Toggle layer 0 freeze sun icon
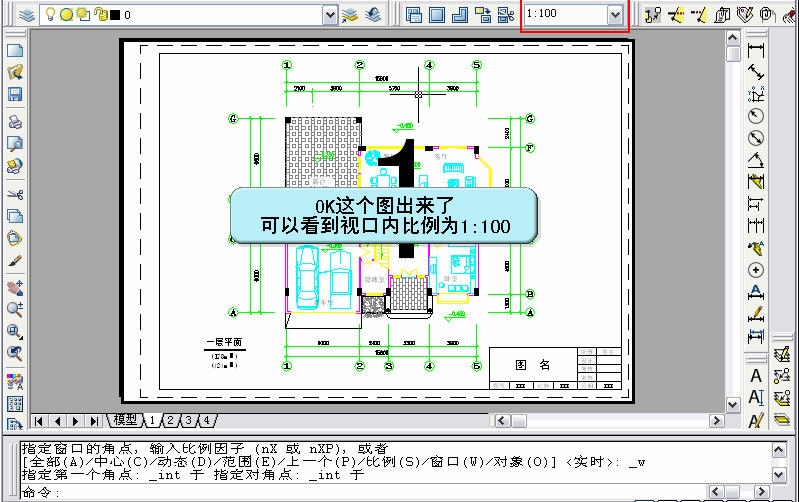The height and width of the screenshot is (502, 799). click(66, 14)
